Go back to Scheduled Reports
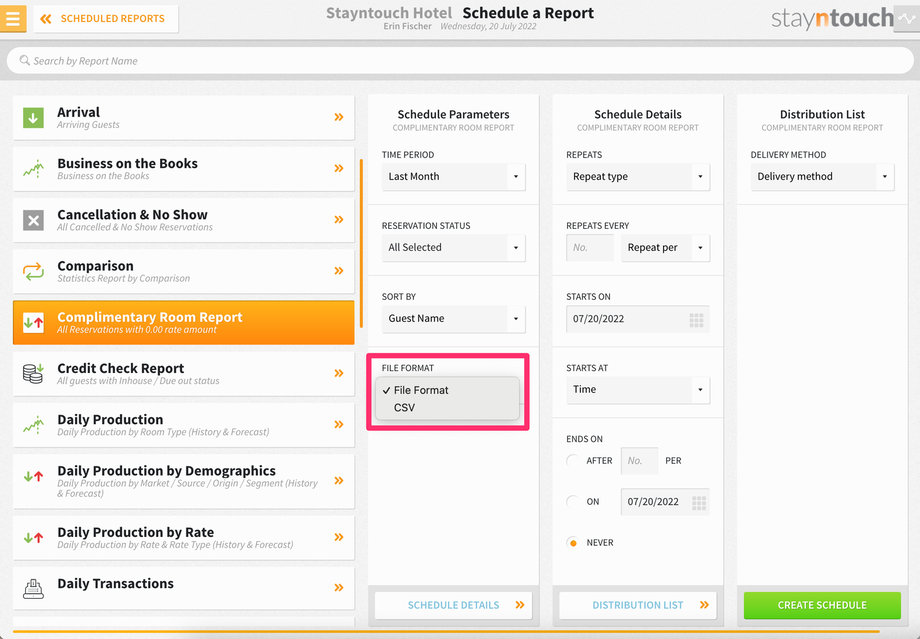 click(106, 19)
